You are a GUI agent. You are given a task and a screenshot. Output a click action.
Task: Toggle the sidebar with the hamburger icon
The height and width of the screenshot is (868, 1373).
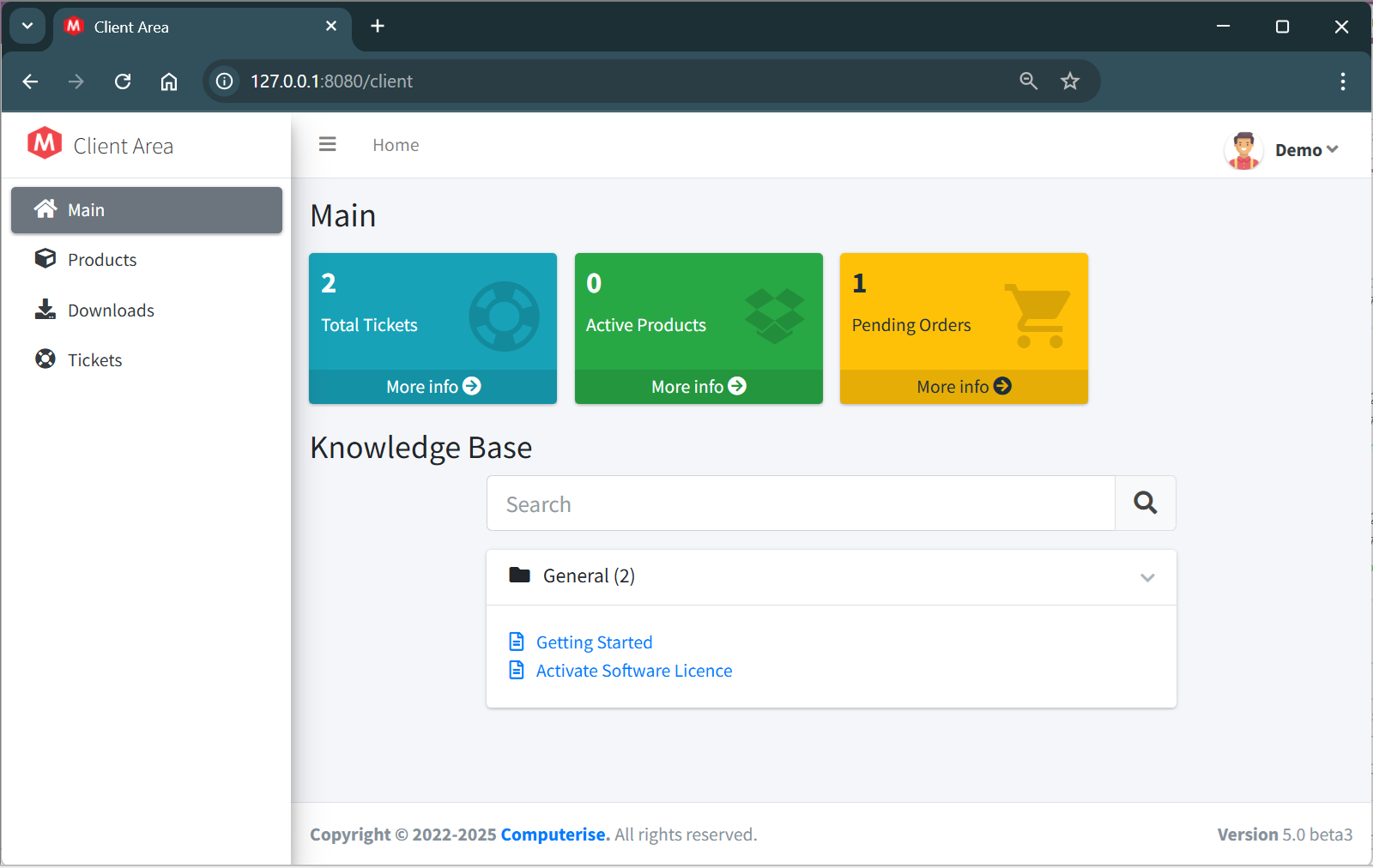327,144
